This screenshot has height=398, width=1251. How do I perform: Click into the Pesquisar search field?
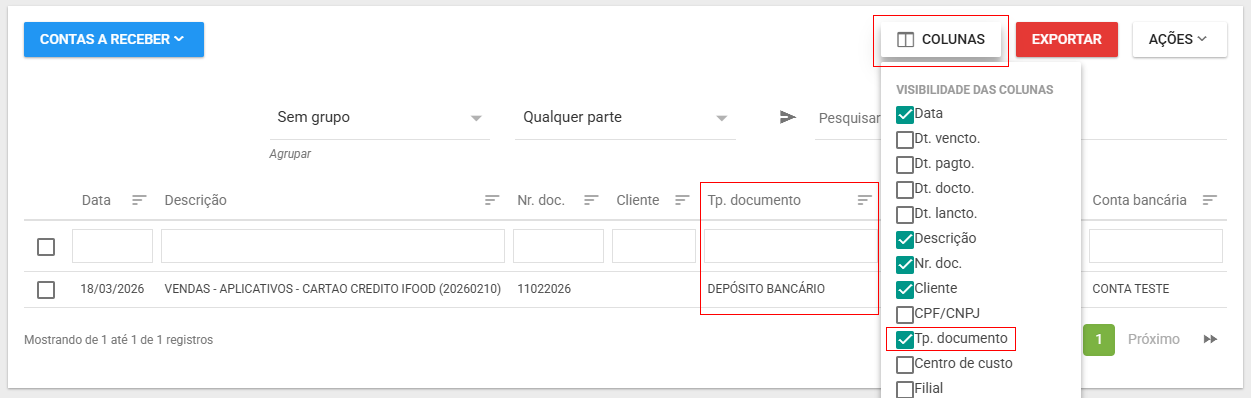(x=848, y=118)
